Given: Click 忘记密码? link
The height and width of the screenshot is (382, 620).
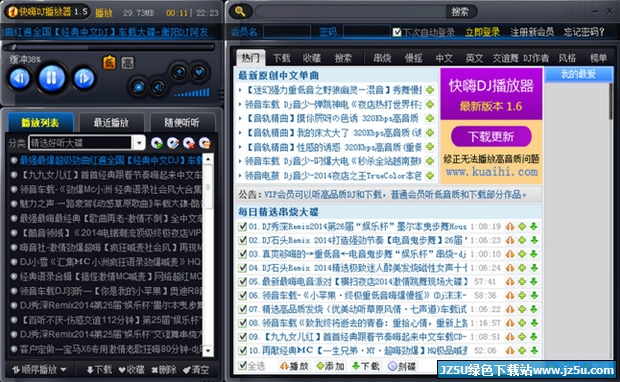Looking at the screenshot, I should [584, 32].
